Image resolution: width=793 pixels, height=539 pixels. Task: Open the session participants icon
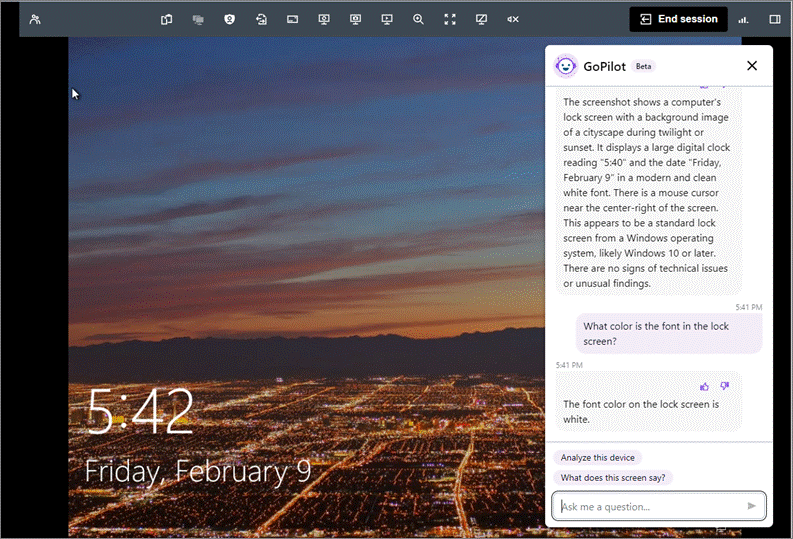tap(35, 19)
